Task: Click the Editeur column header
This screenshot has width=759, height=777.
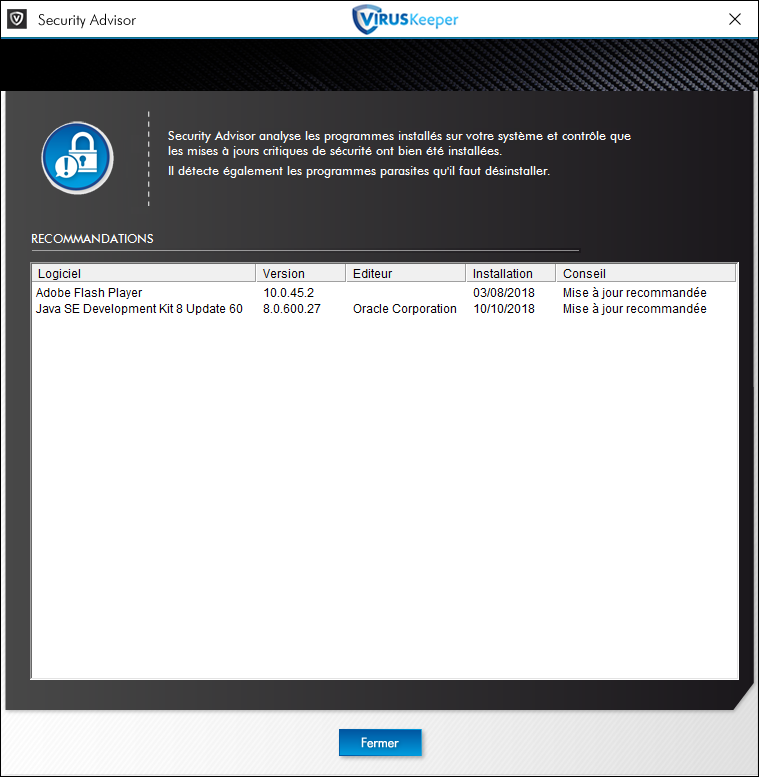Action: (x=405, y=273)
